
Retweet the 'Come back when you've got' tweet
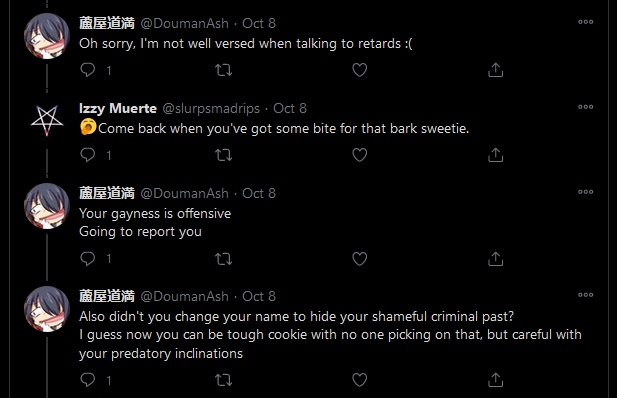click(x=223, y=155)
